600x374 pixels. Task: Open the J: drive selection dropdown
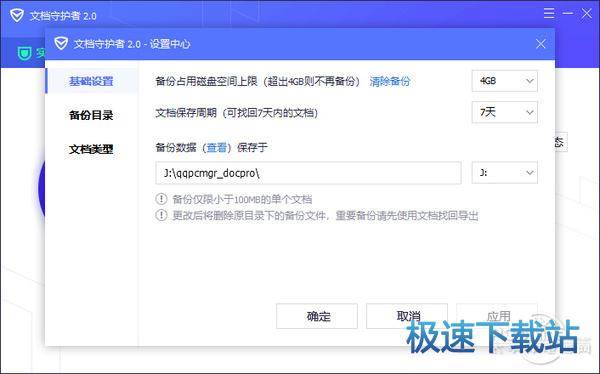click(x=505, y=173)
